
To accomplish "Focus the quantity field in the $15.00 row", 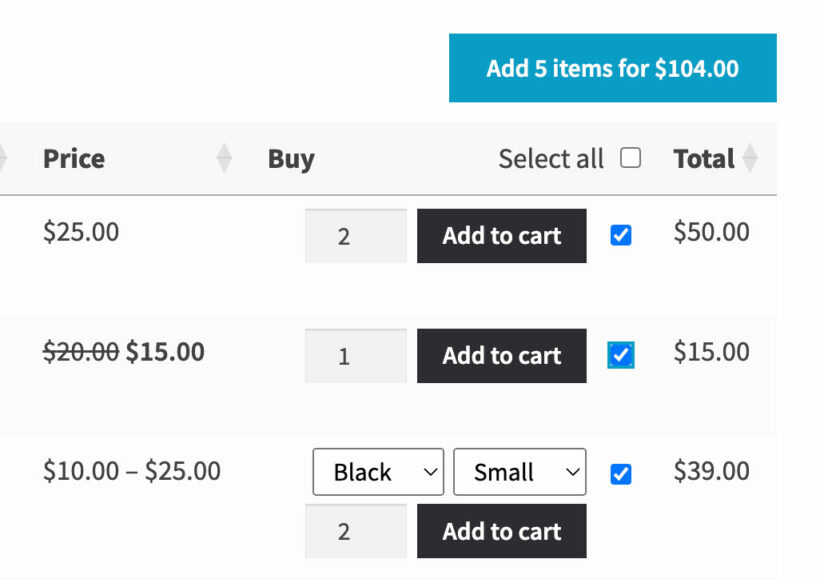I will tap(355, 356).
